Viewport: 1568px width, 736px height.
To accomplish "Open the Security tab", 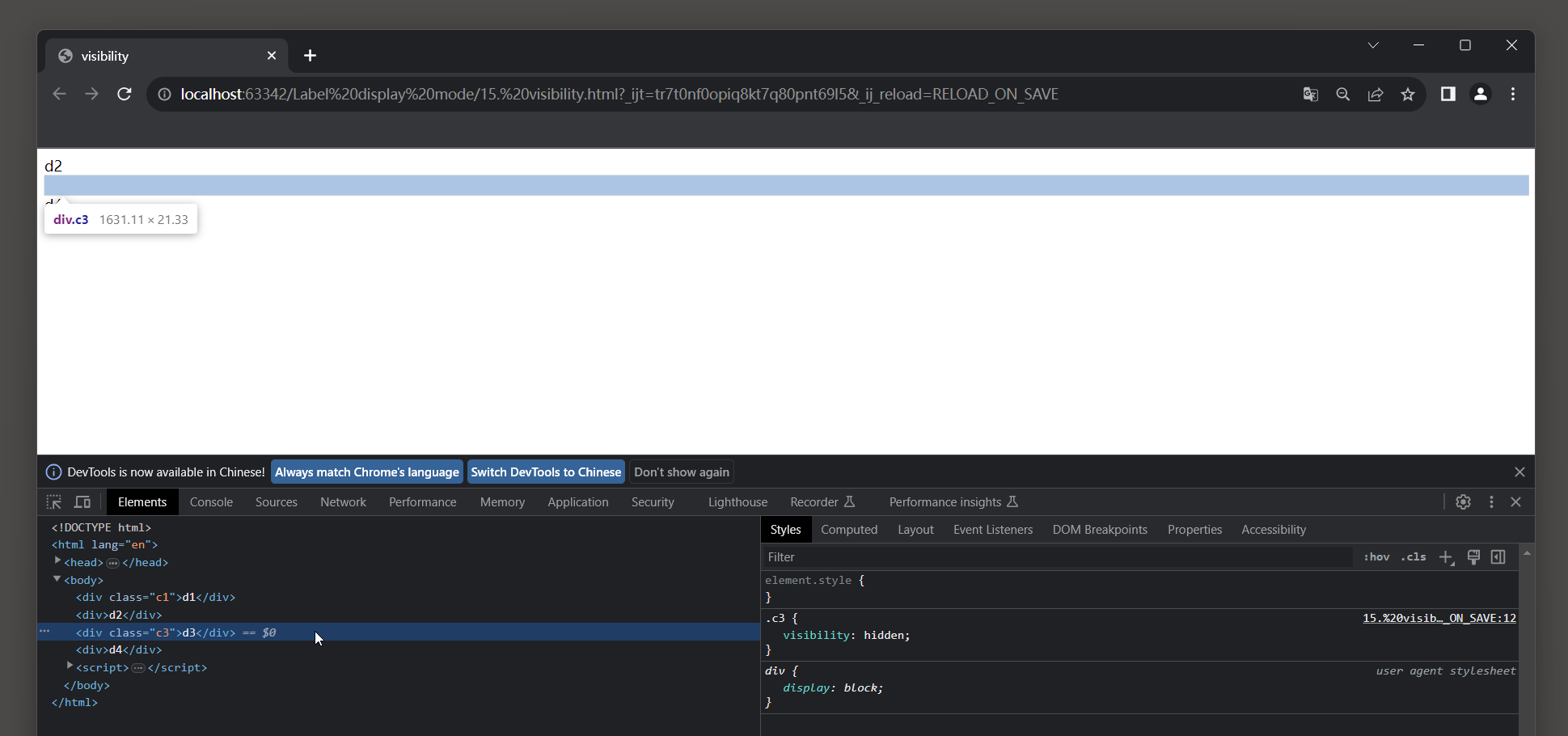I will coord(653,502).
